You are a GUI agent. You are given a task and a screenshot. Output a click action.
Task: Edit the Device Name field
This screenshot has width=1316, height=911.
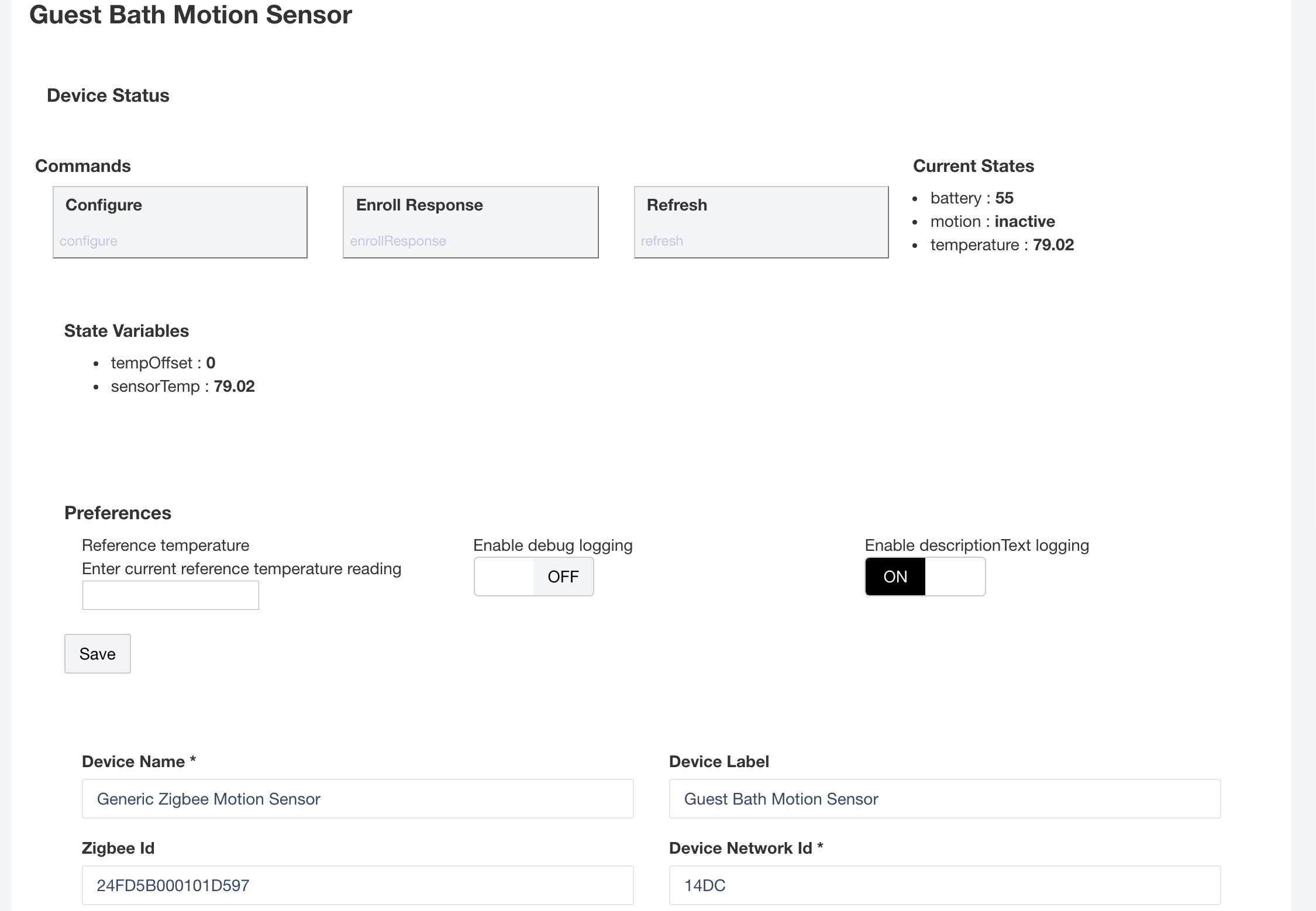358,799
